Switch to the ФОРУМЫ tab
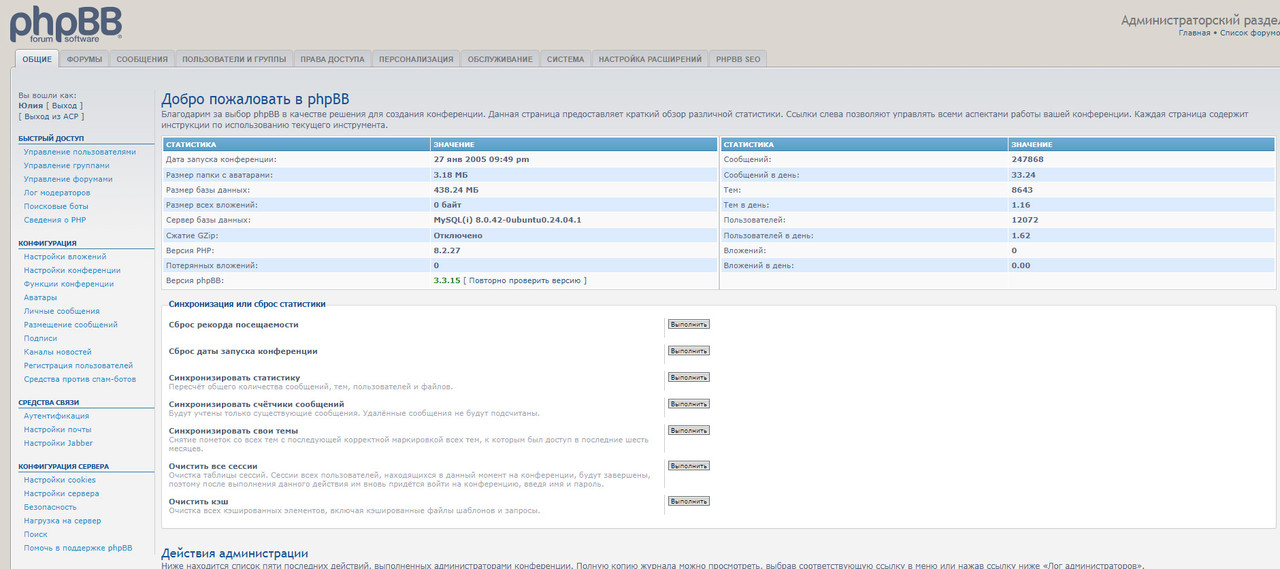The image size is (1280, 569). coord(85,59)
